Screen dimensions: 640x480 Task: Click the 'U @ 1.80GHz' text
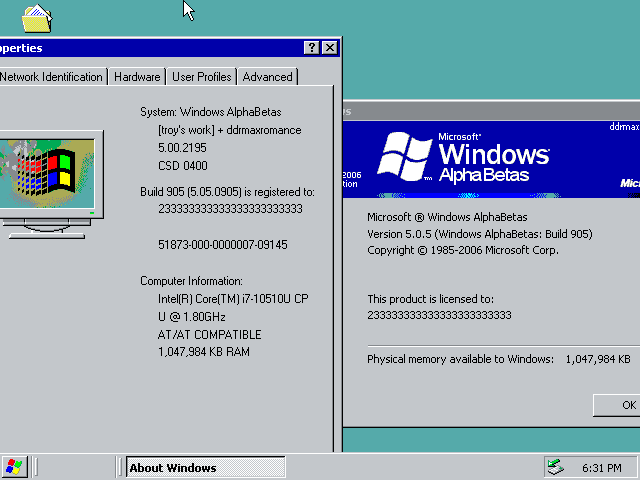(191, 317)
